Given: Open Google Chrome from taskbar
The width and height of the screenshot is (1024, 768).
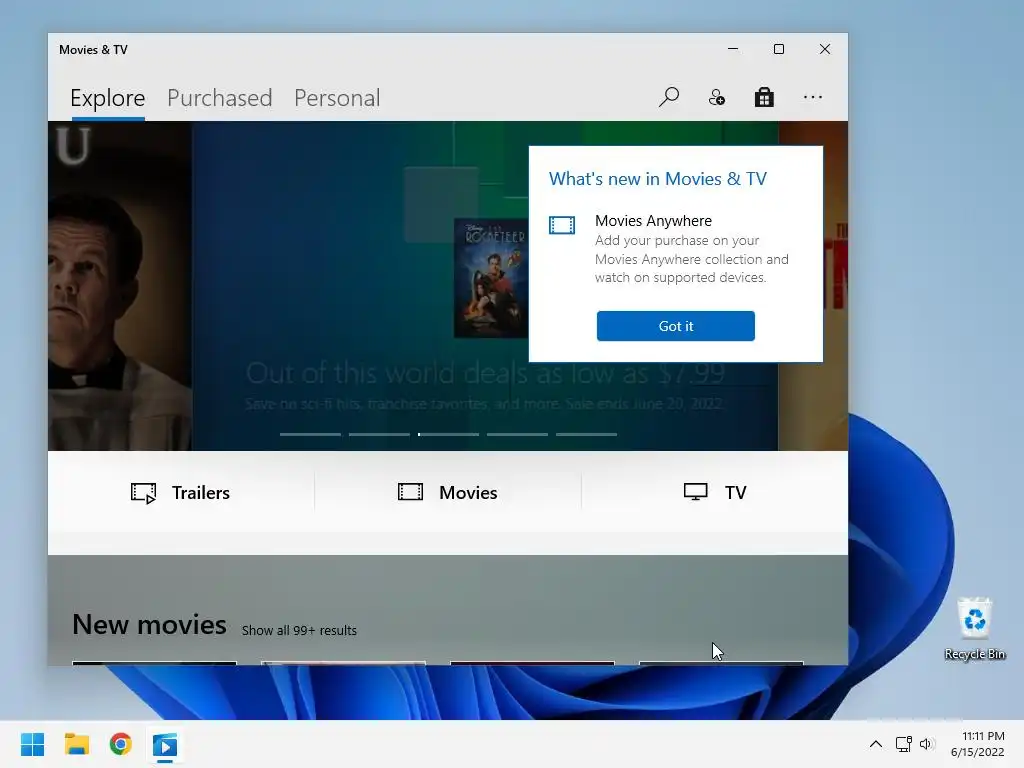Looking at the screenshot, I should point(121,744).
